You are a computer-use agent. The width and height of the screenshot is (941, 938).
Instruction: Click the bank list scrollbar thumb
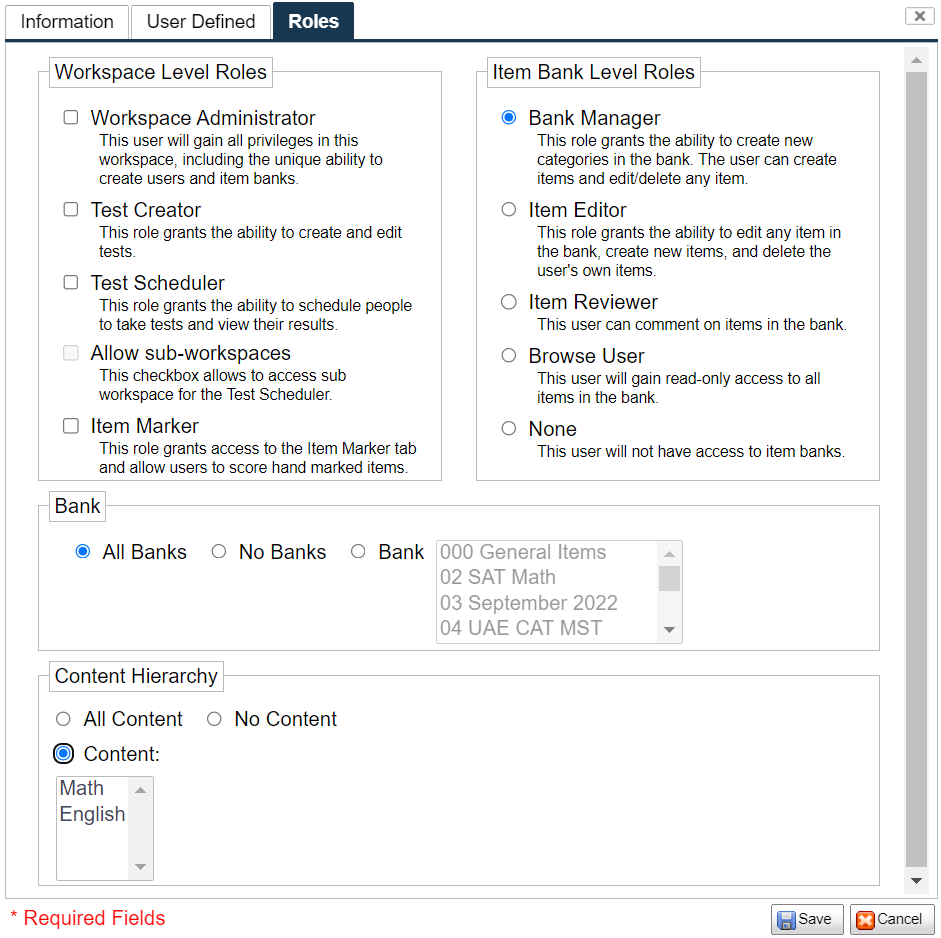coord(669,579)
